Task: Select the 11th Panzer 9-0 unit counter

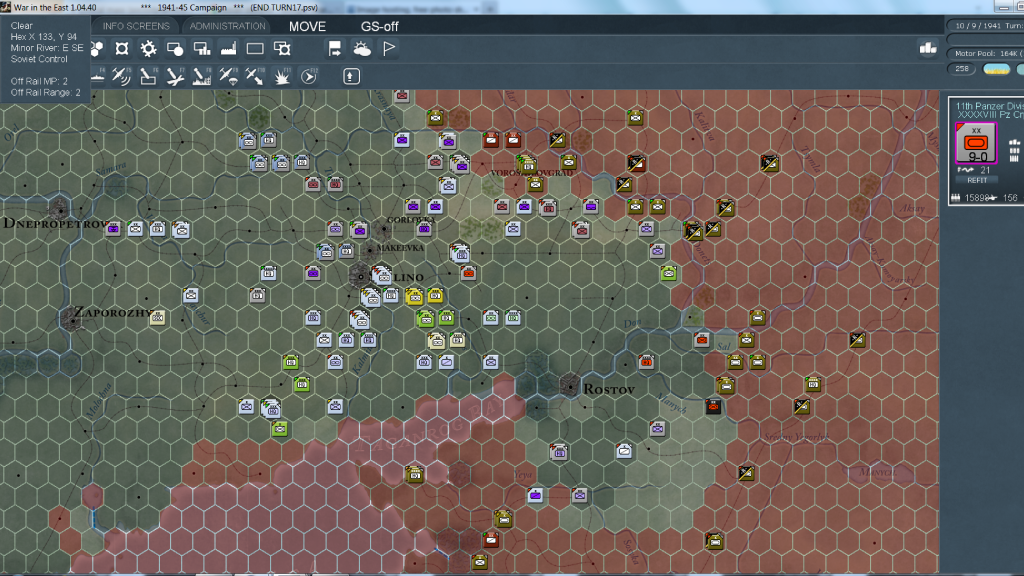Action: (x=976, y=144)
